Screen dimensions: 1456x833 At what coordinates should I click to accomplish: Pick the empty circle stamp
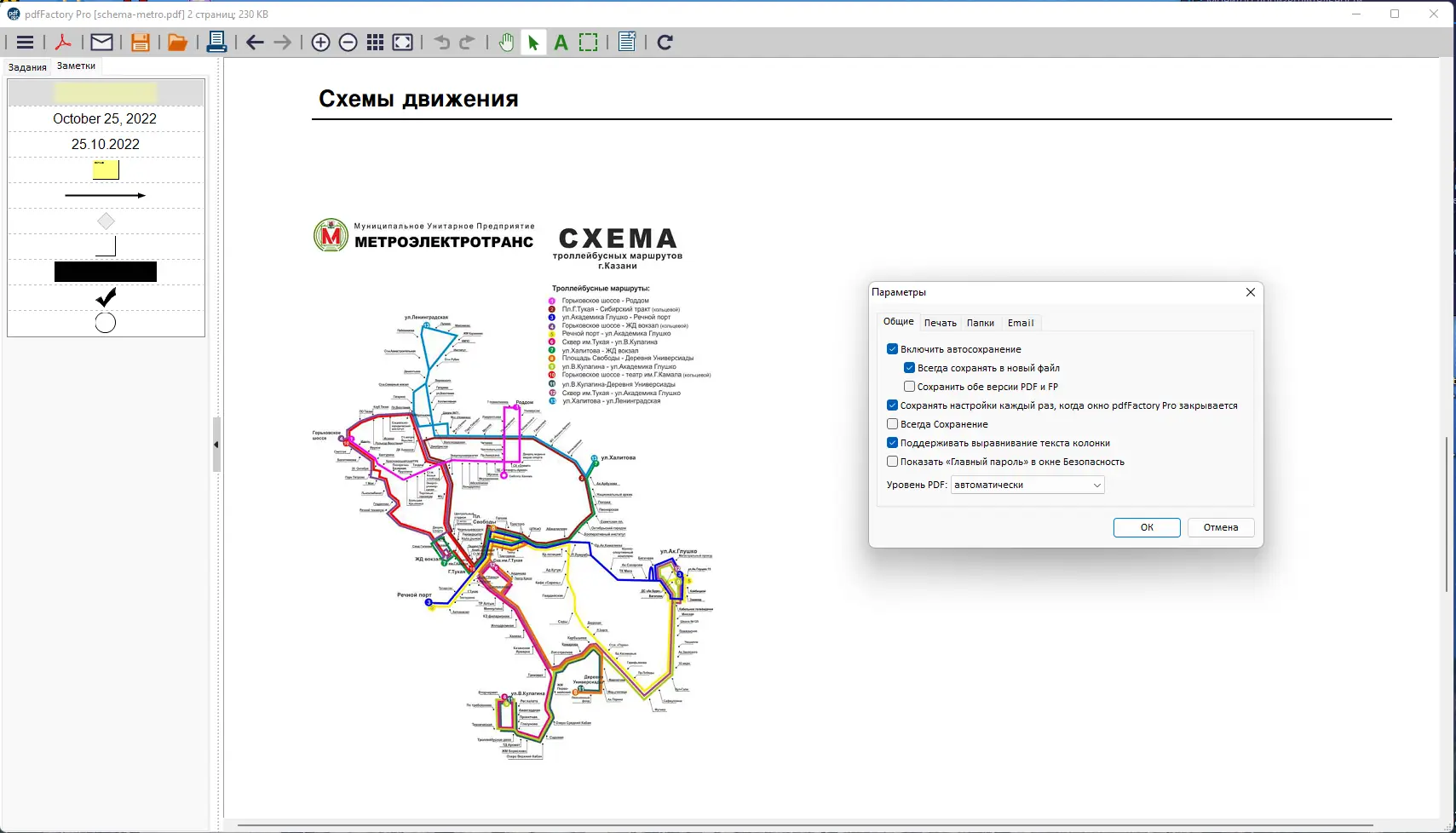pos(106,323)
